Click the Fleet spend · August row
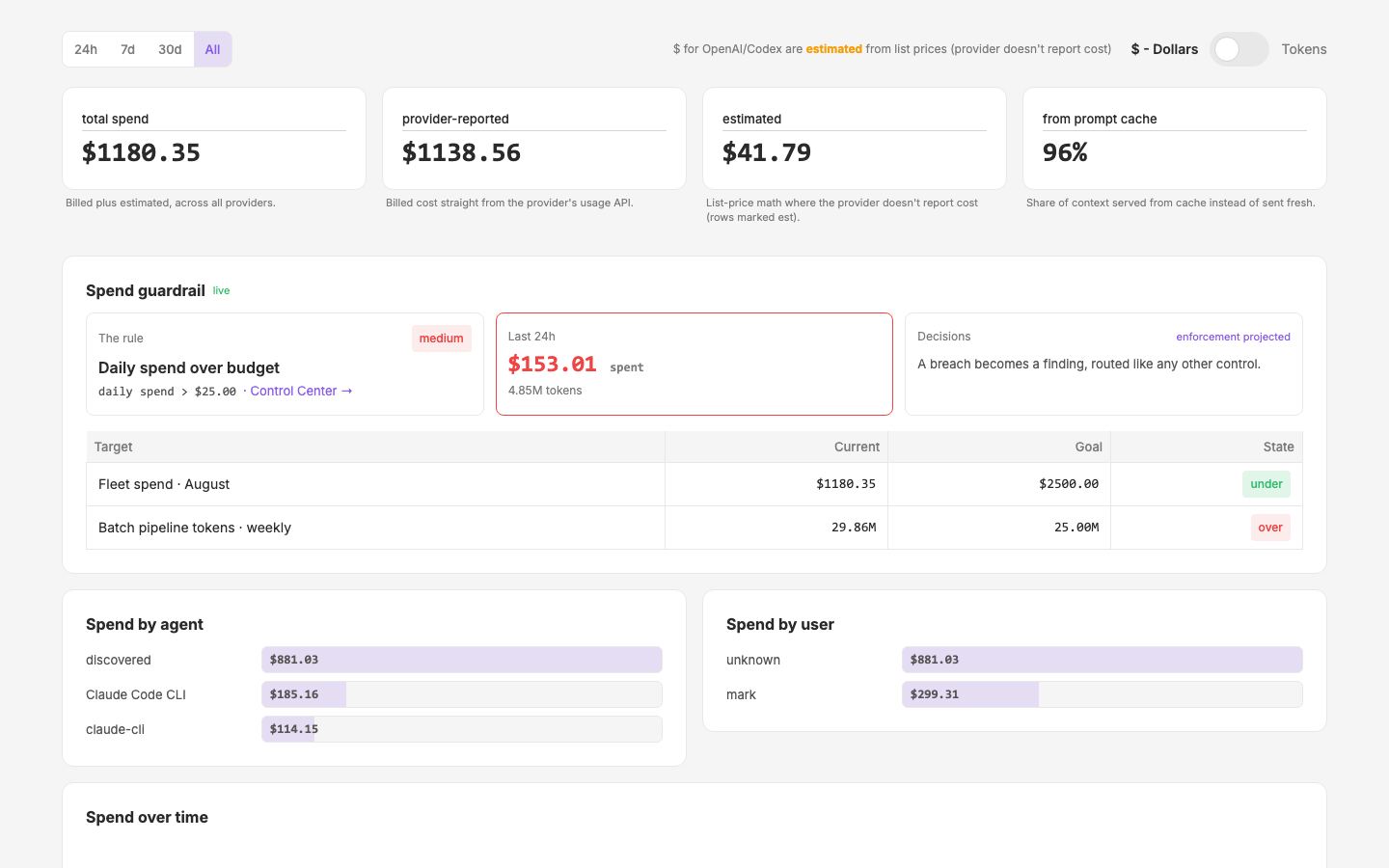This screenshot has height=868, width=1389. click(694, 484)
